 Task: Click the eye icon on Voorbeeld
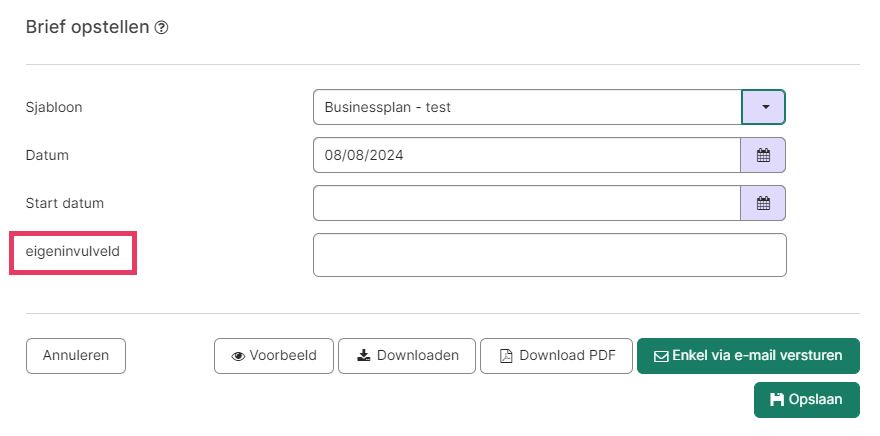tap(238, 356)
